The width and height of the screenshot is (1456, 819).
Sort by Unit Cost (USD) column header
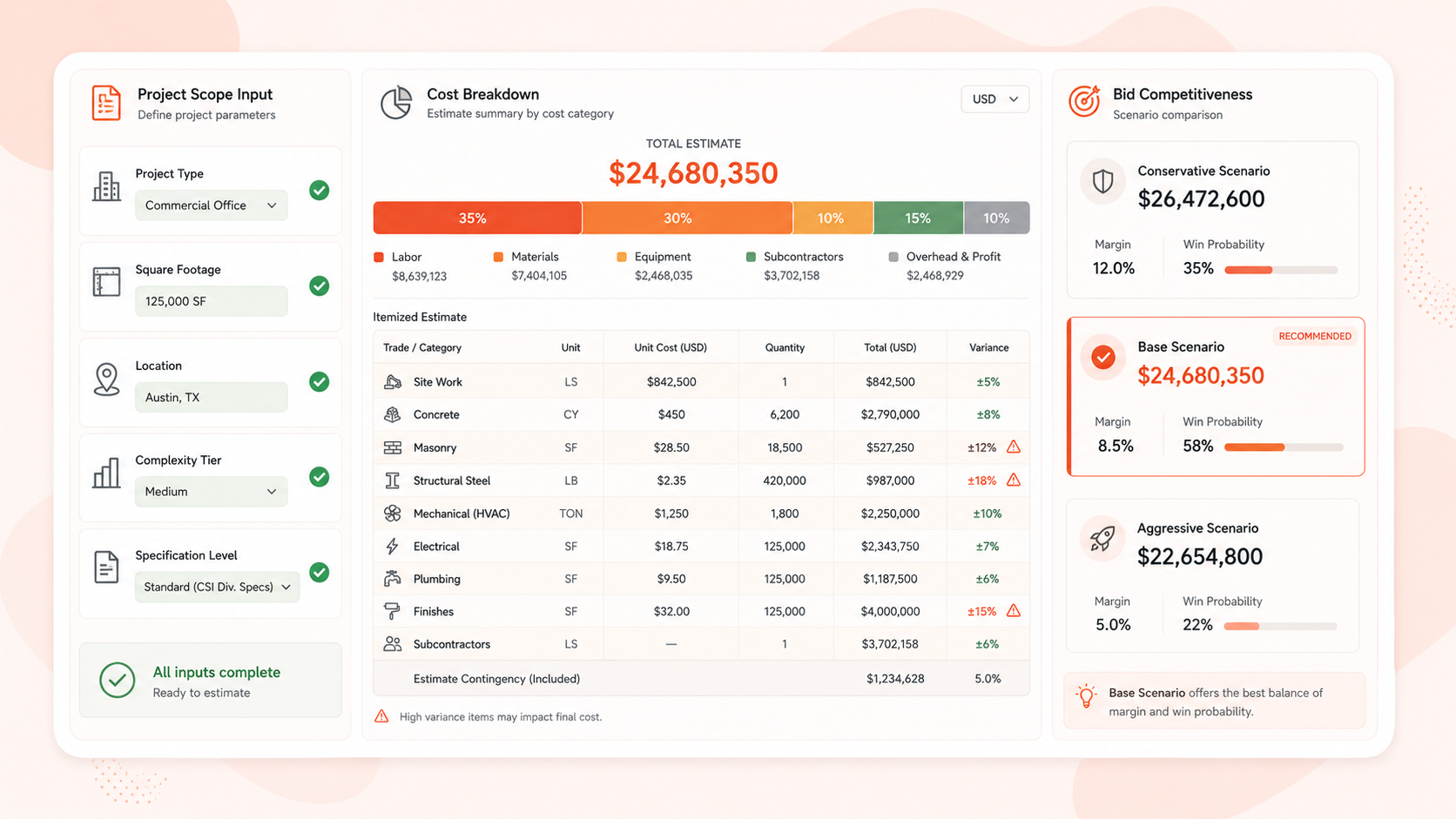click(x=671, y=347)
